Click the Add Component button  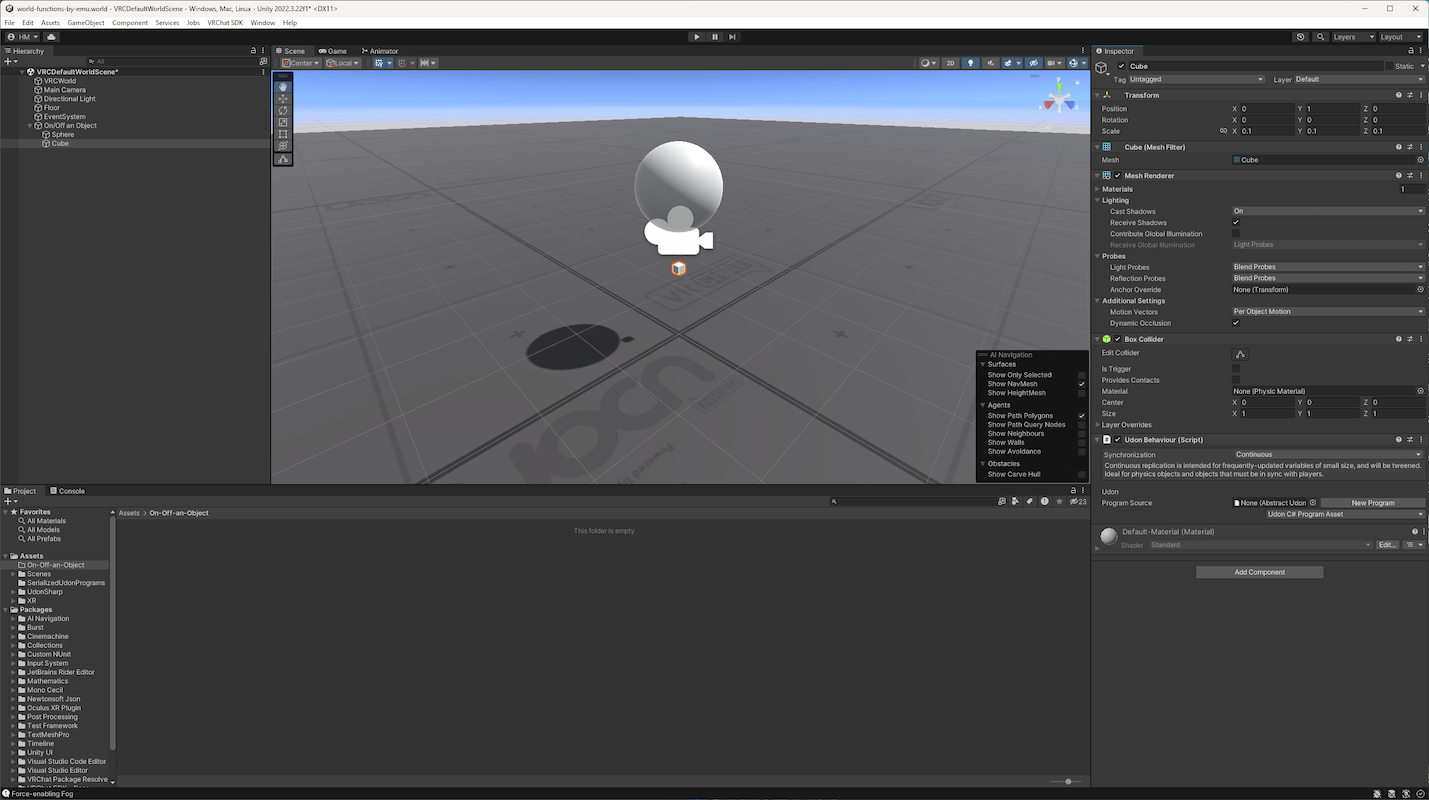coord(1259,572)
